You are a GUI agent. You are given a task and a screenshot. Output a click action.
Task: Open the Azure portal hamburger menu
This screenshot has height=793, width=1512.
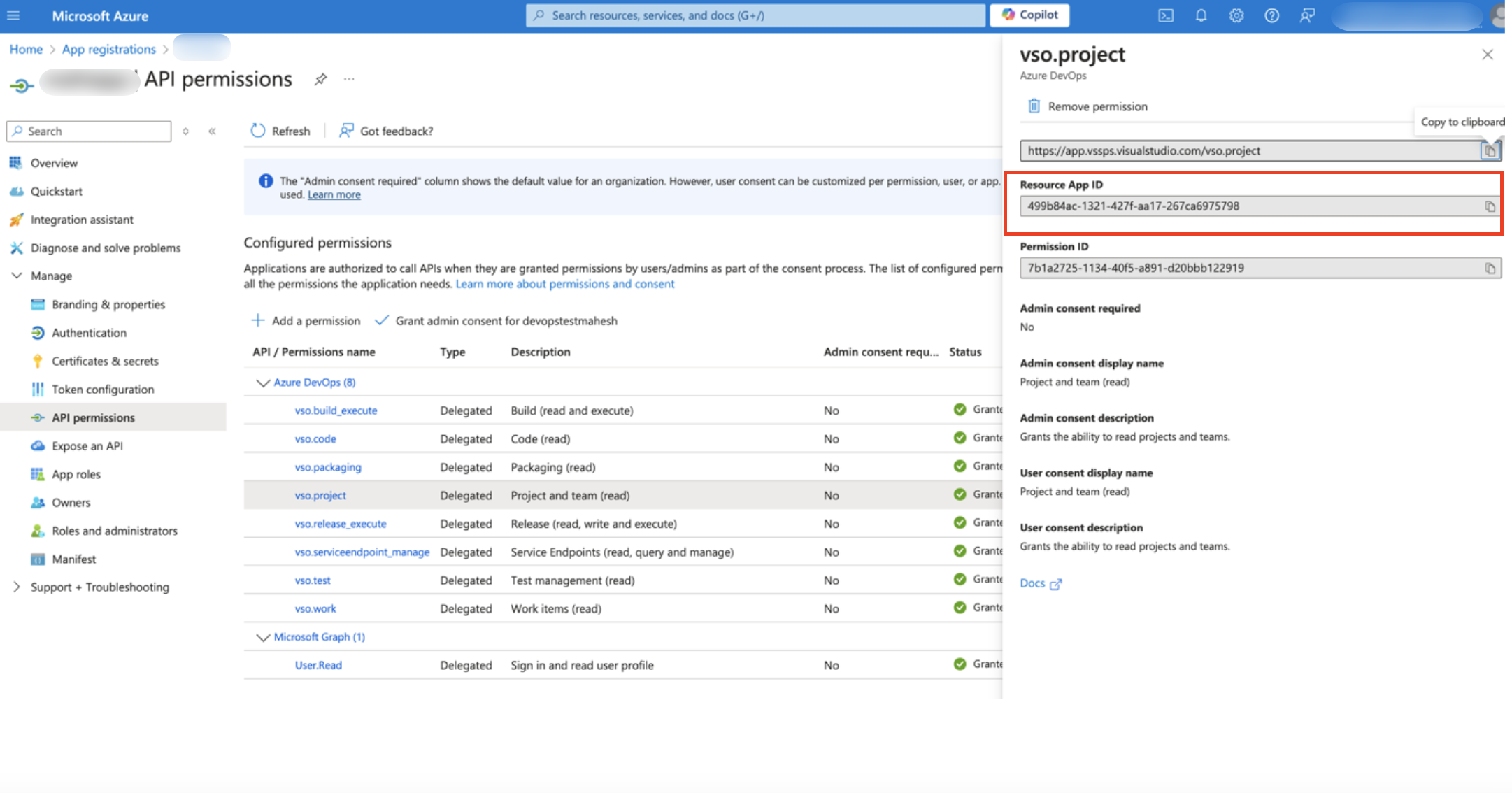tap(13, 15)
